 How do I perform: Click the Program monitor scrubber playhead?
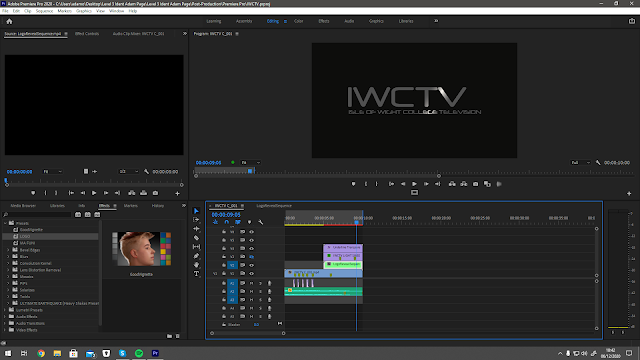[250, 171]
